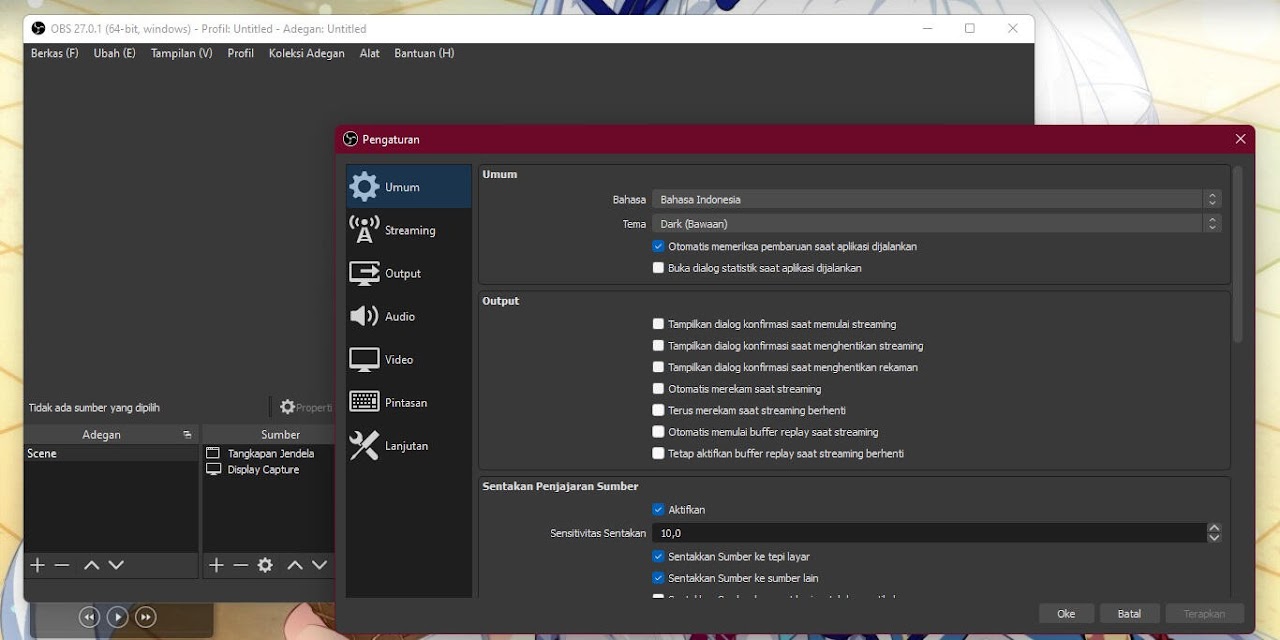Enable Otomatis merekam saat streaming
Image resolution: width=1280 pixels, height=640 pixels.
[x=658, y=389]
